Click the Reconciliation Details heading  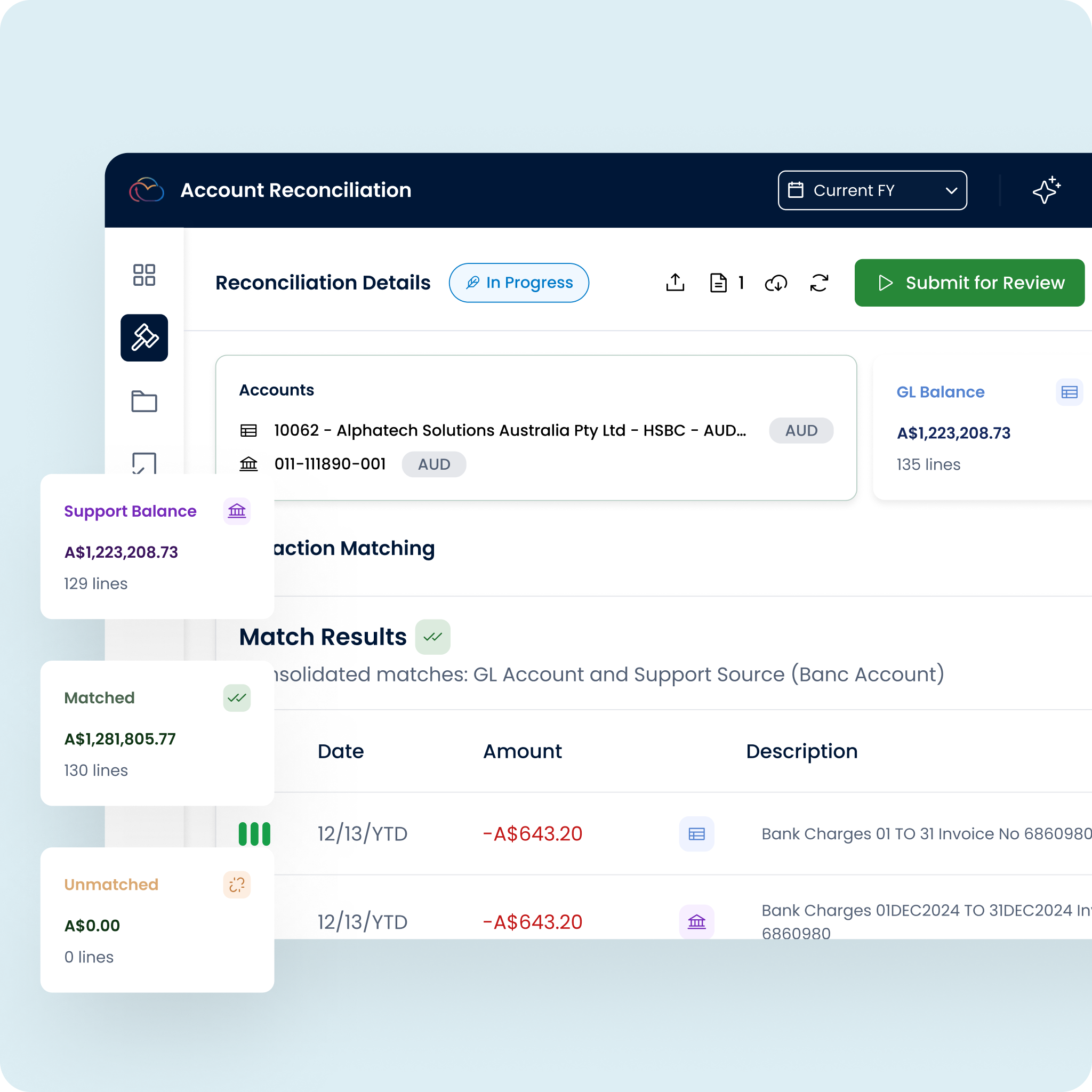323,283
